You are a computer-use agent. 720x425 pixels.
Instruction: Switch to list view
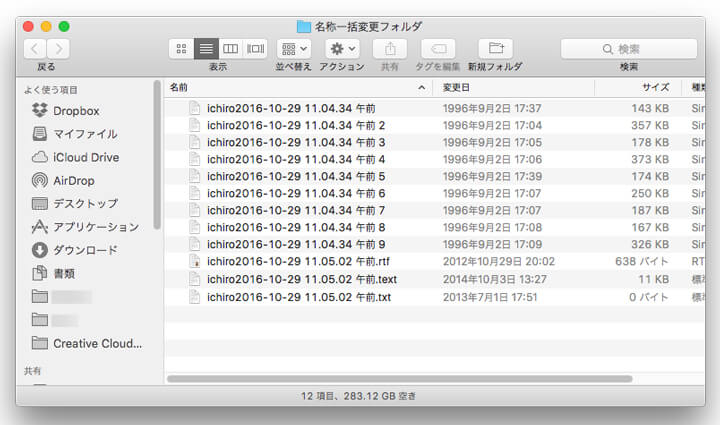[206, 49]
